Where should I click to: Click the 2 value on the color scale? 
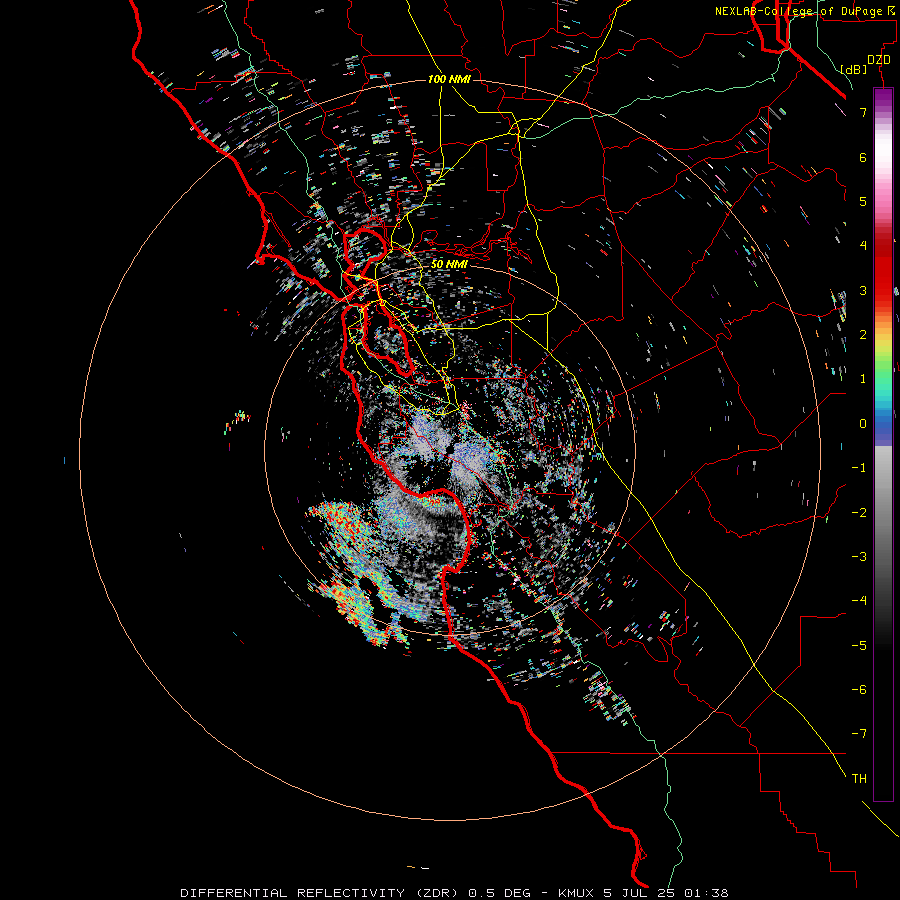pyautogui.click(x=863, y=335)
